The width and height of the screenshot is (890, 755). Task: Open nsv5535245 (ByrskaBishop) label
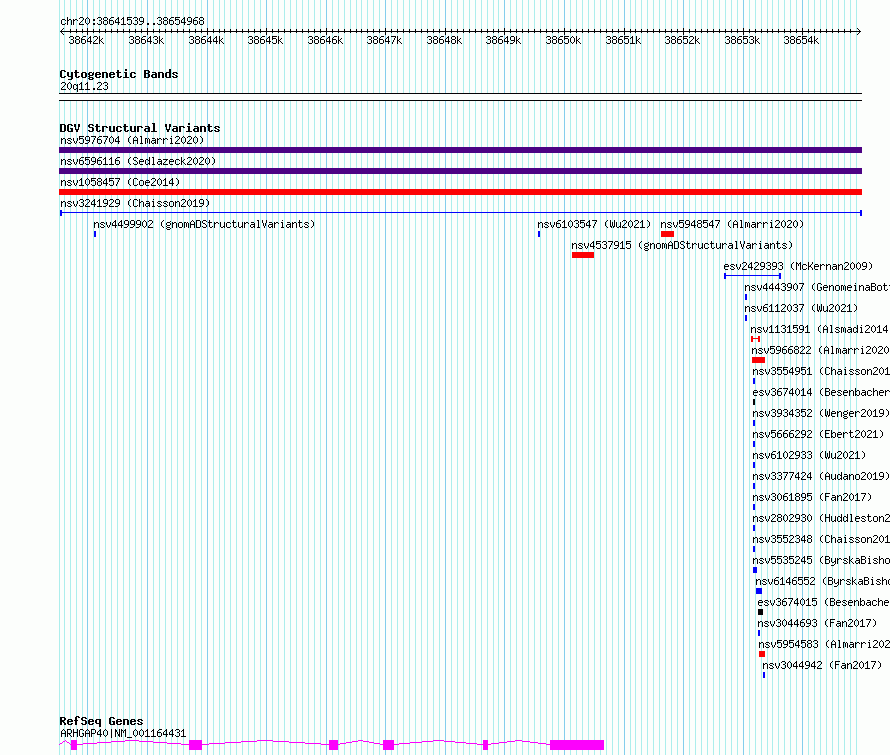(x=821, y=560)
